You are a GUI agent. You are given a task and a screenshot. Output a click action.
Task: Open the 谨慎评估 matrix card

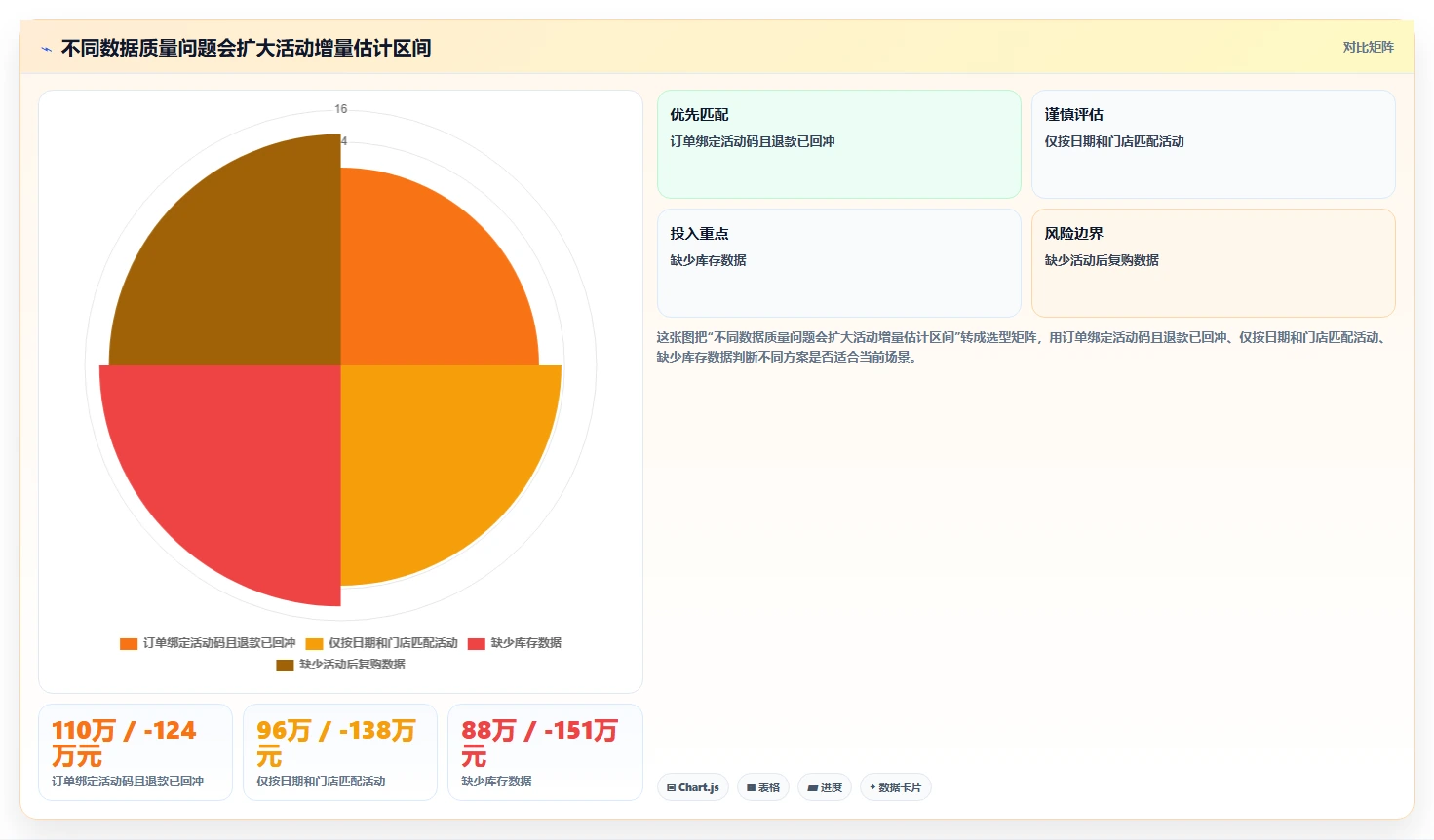(1214, 144)
